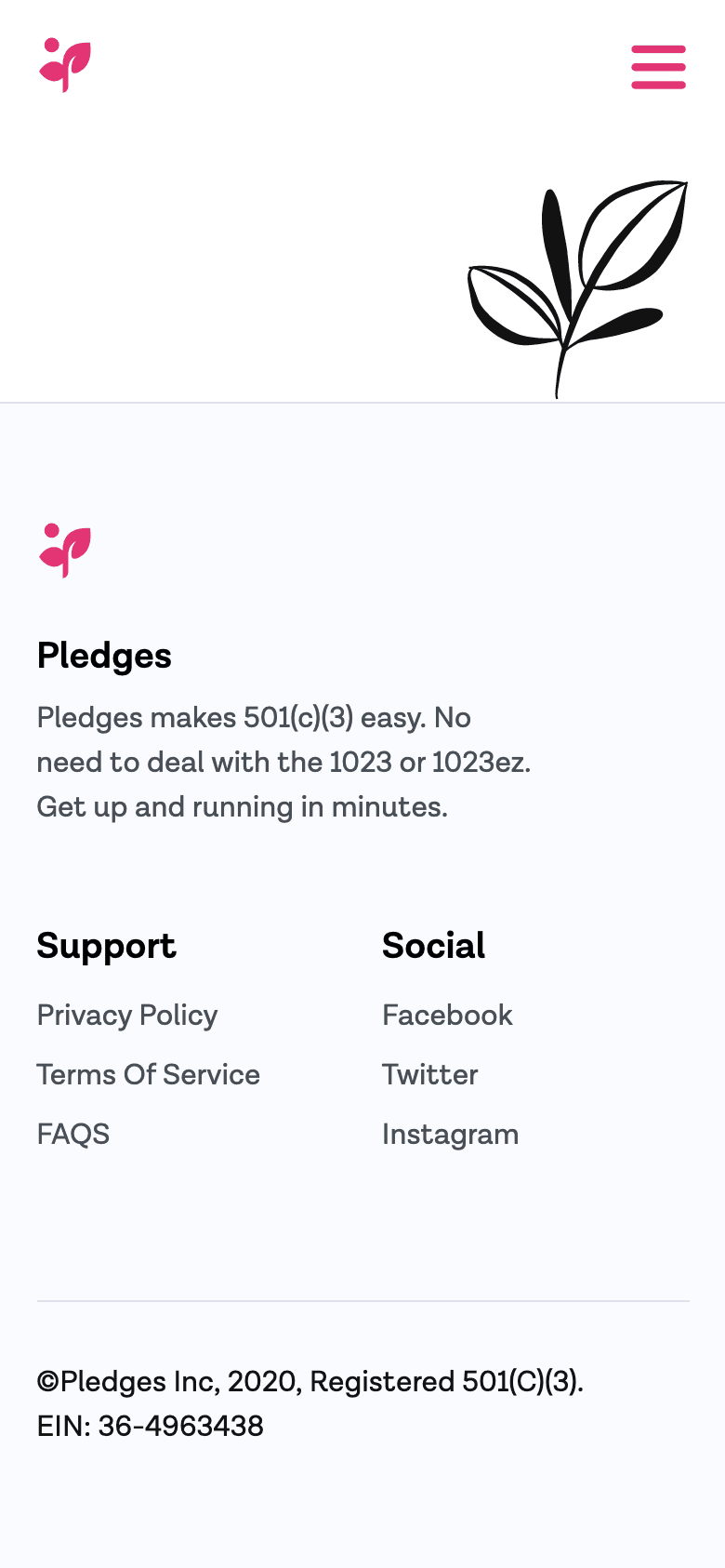Select the Support section heading

click(106, 945)
